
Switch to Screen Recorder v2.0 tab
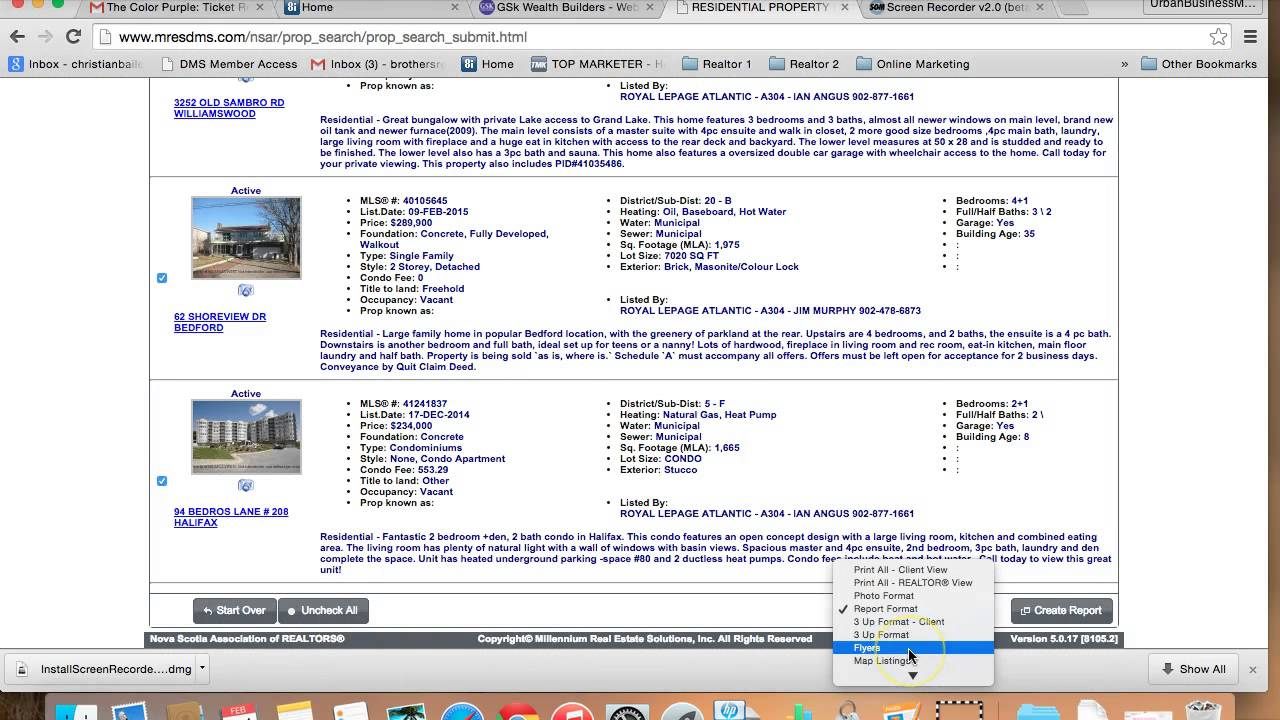coord(956,7)
